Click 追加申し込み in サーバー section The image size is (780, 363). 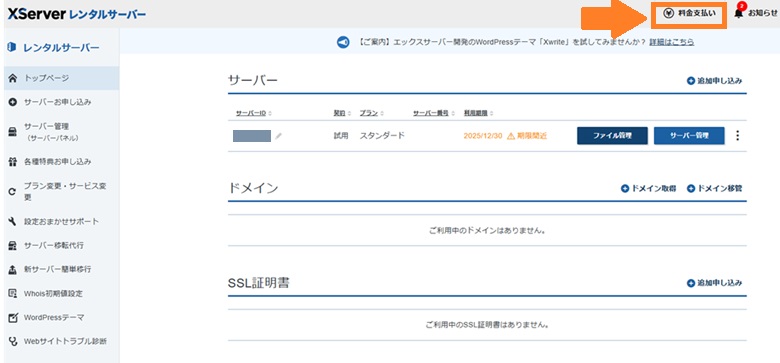(714, 81)
